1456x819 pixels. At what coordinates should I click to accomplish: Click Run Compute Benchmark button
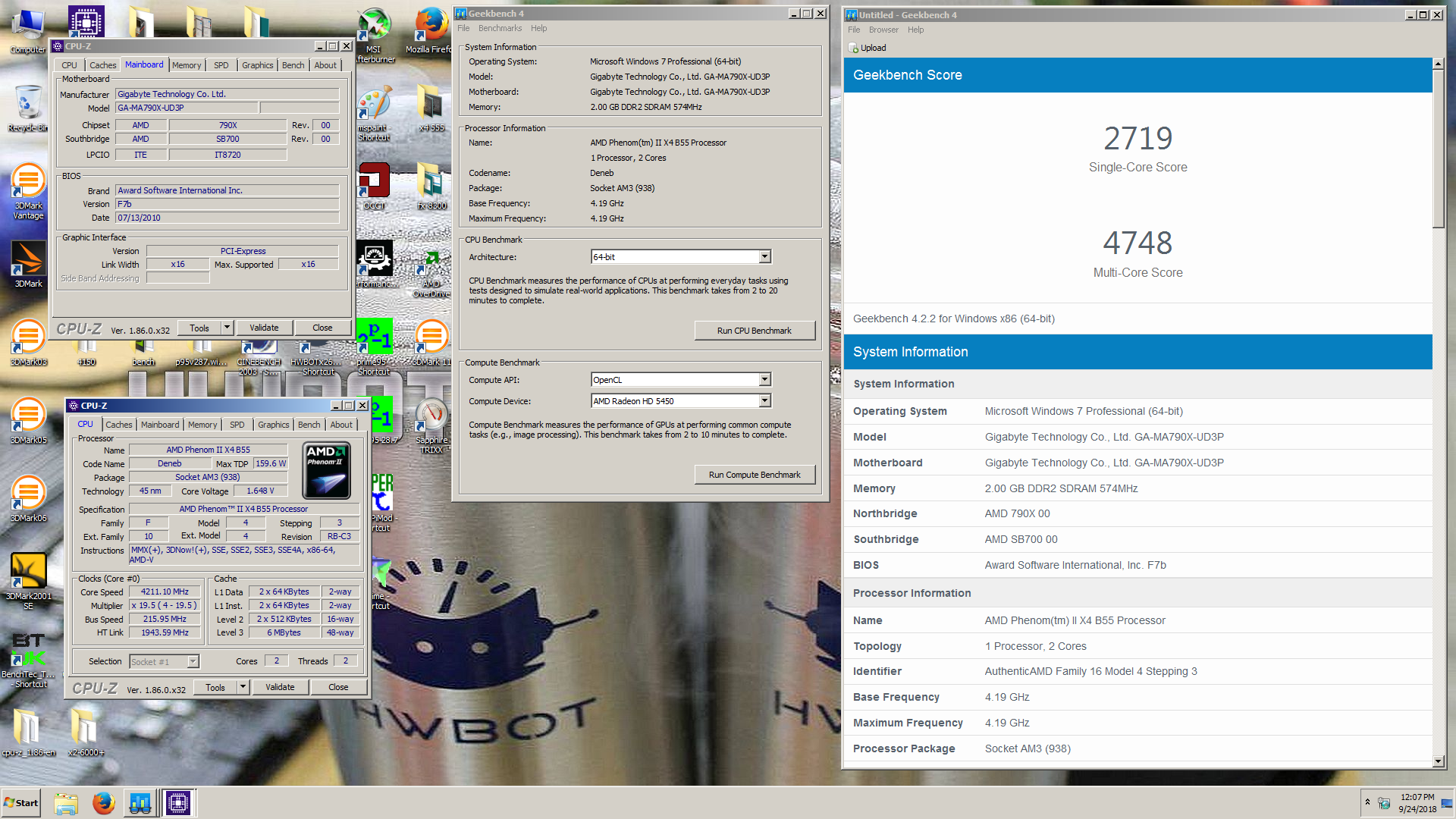coord(755,475)
